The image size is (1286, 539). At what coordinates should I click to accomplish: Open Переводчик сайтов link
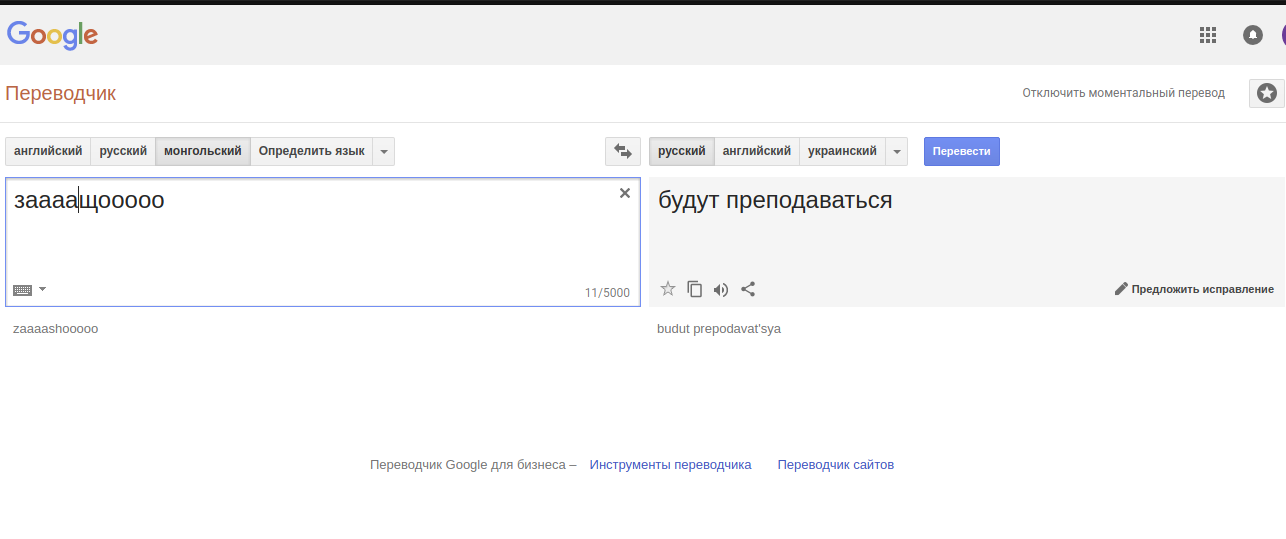tap(836, 465)
